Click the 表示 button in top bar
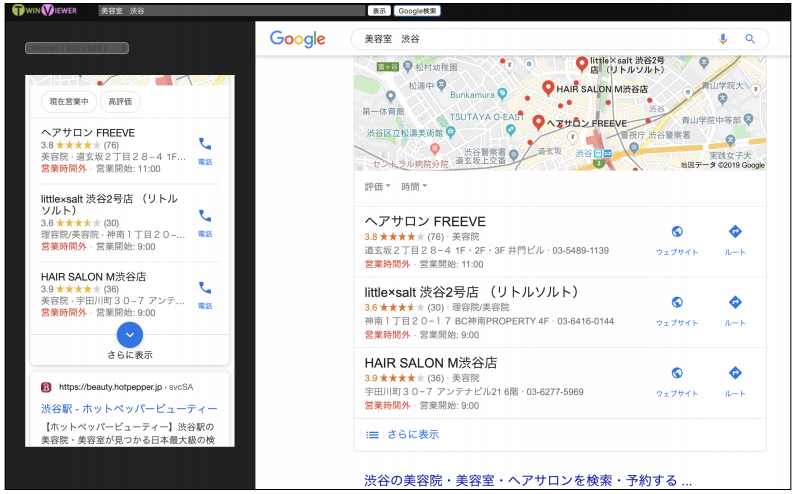 click(379, 11)
